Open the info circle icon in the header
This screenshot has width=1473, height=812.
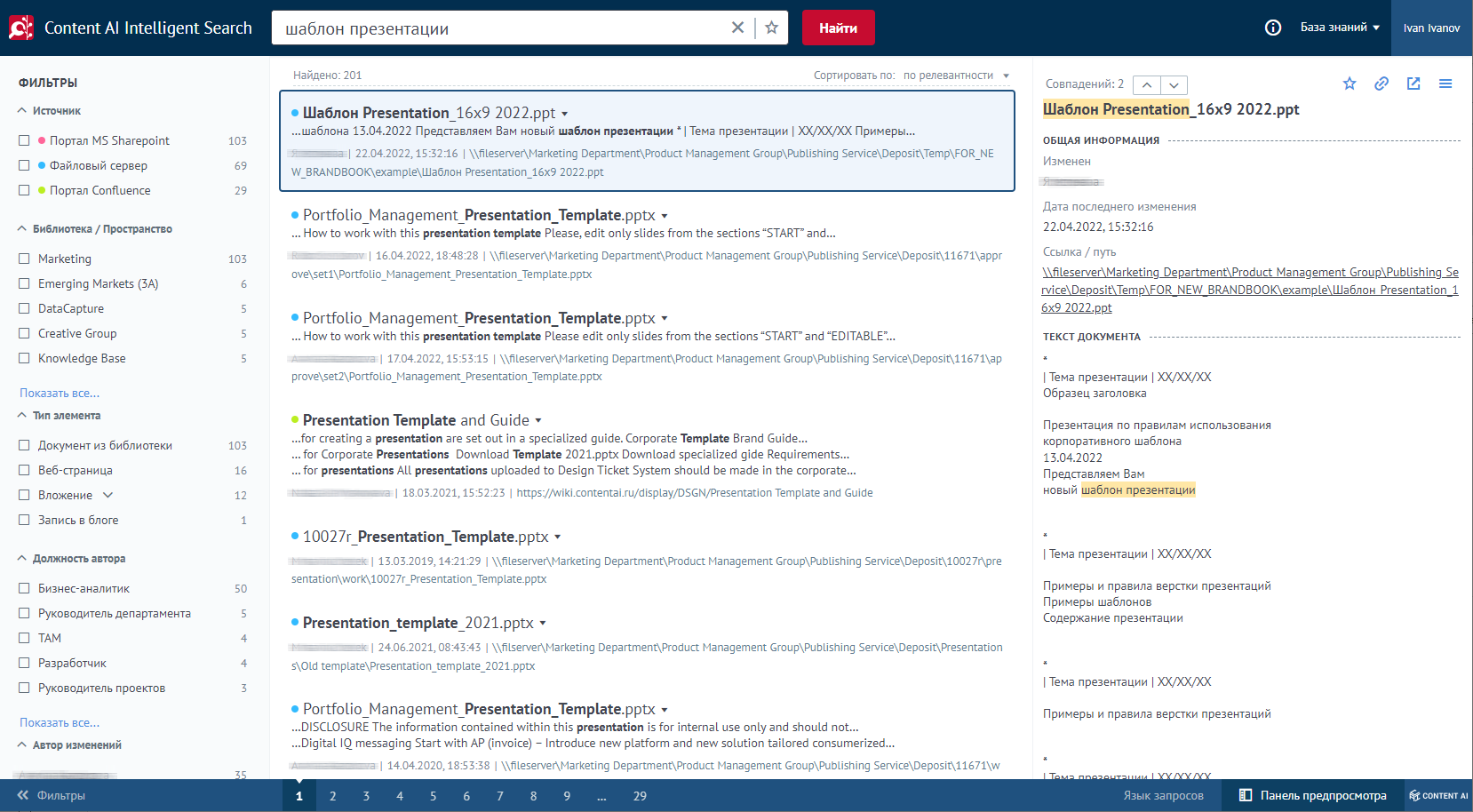click(x=1273, y=28)
